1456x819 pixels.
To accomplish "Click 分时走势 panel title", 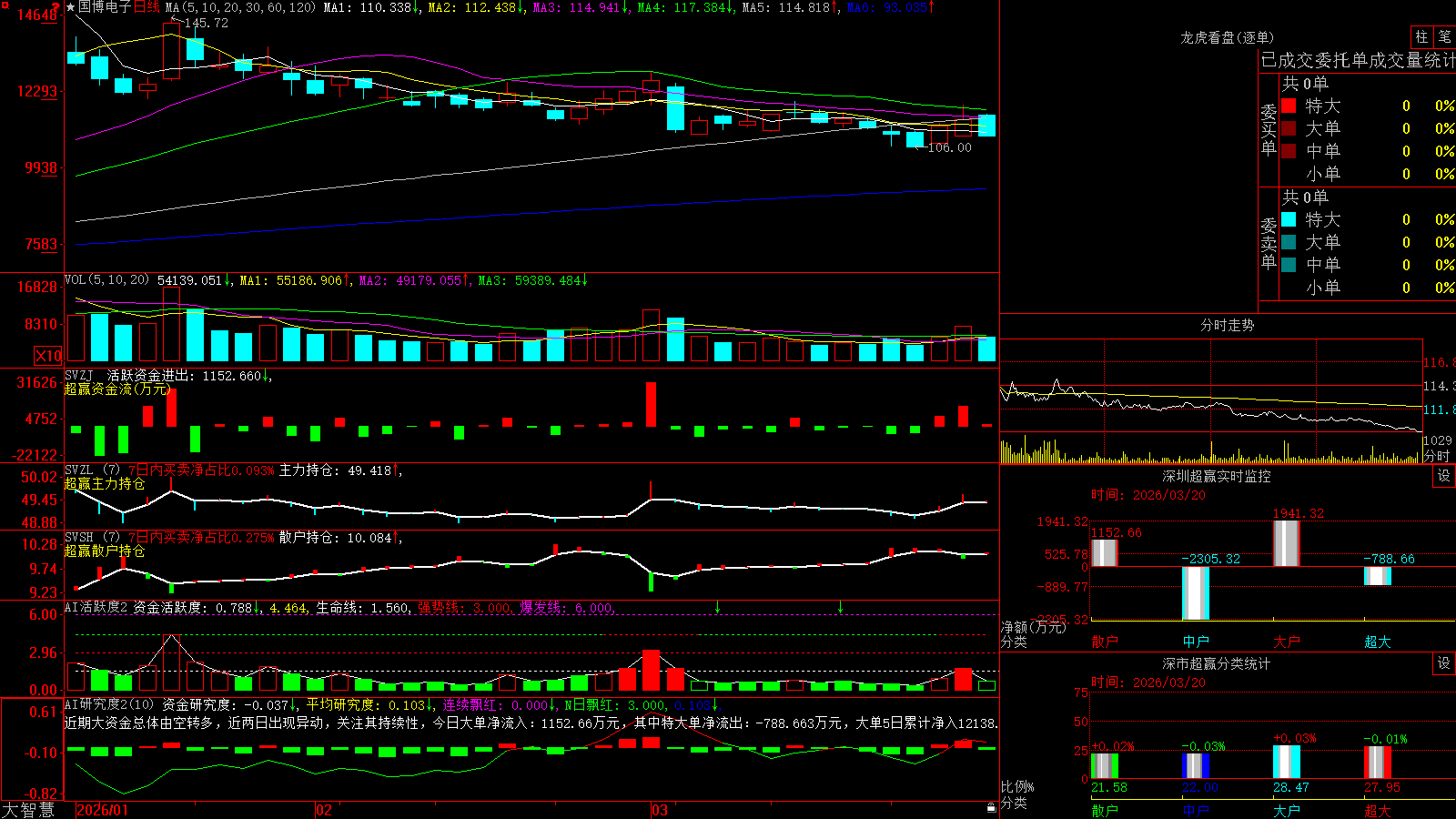I will coord(1227,325).
